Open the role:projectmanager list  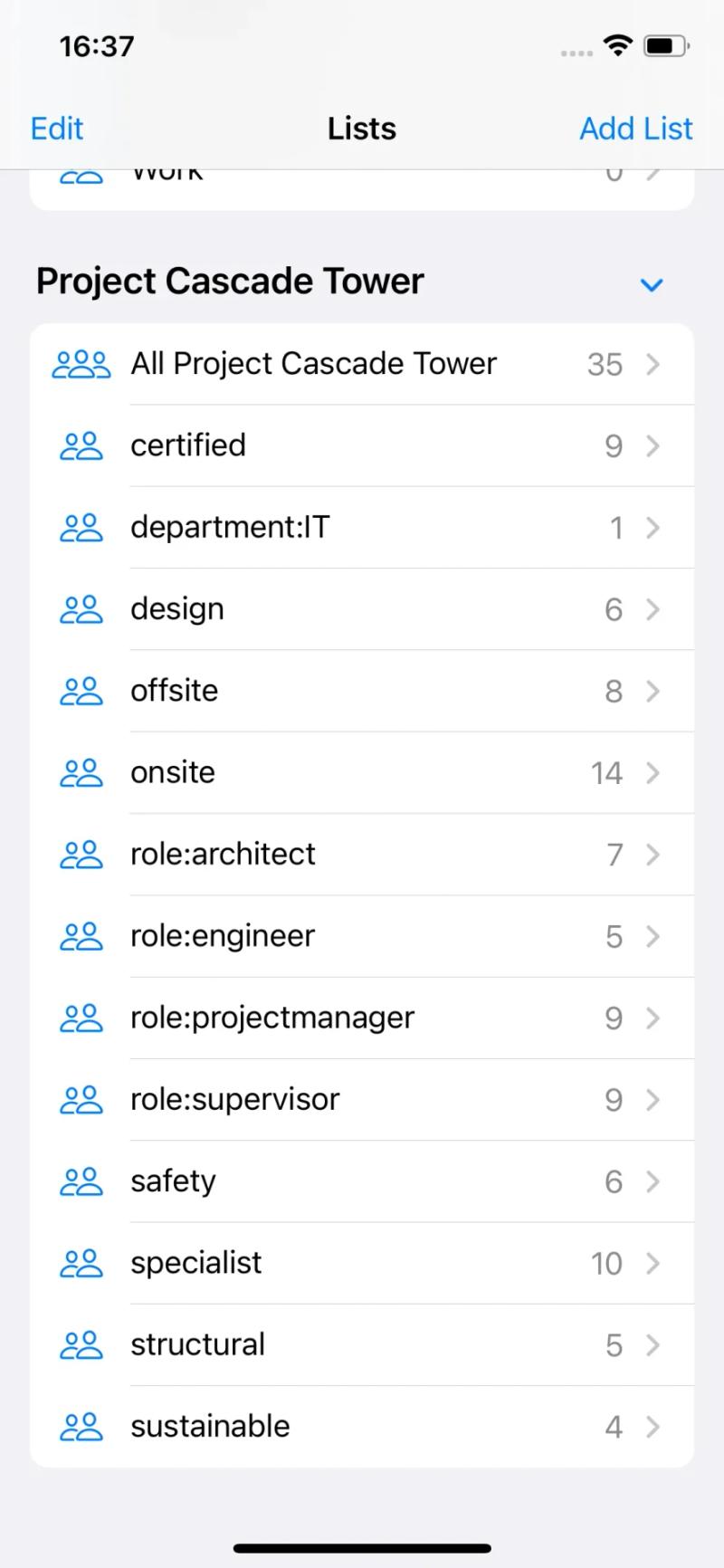pos(362,1018)
